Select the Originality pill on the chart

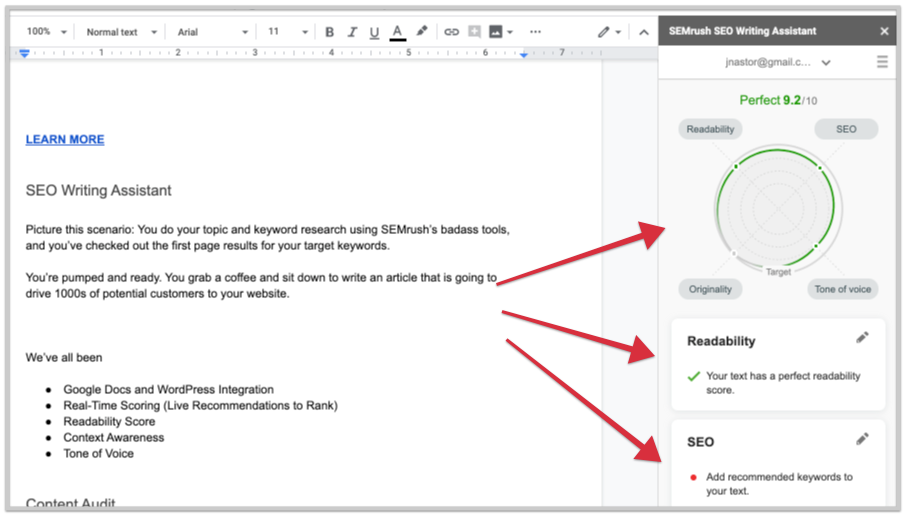coord(710,289)
